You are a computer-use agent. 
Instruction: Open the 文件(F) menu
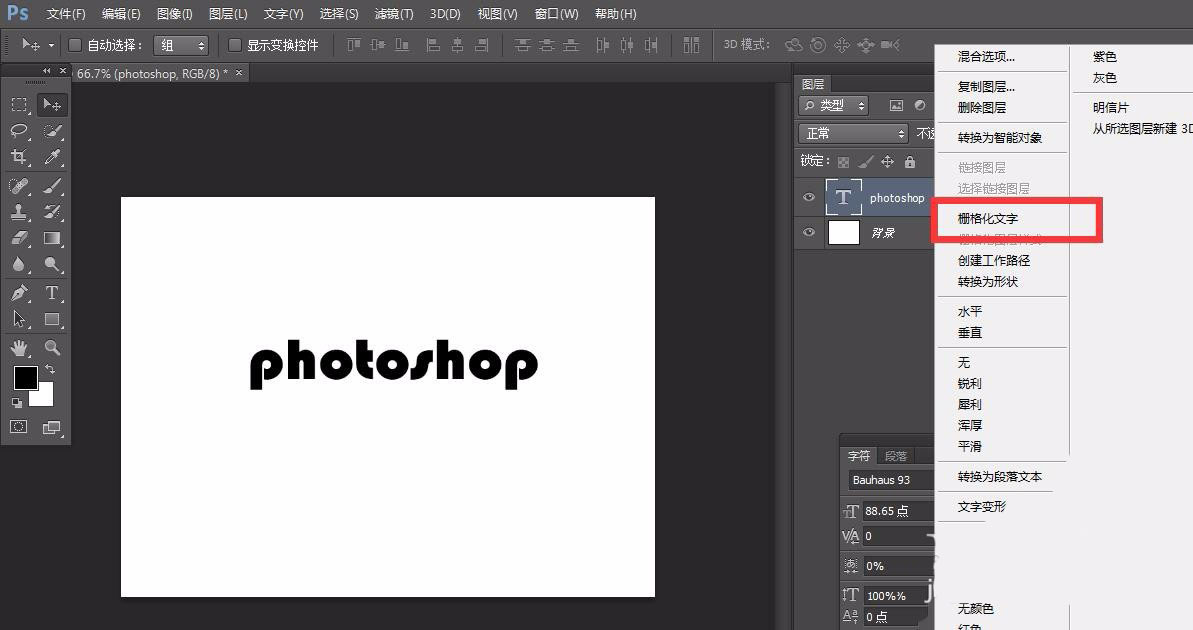[65, 14]
